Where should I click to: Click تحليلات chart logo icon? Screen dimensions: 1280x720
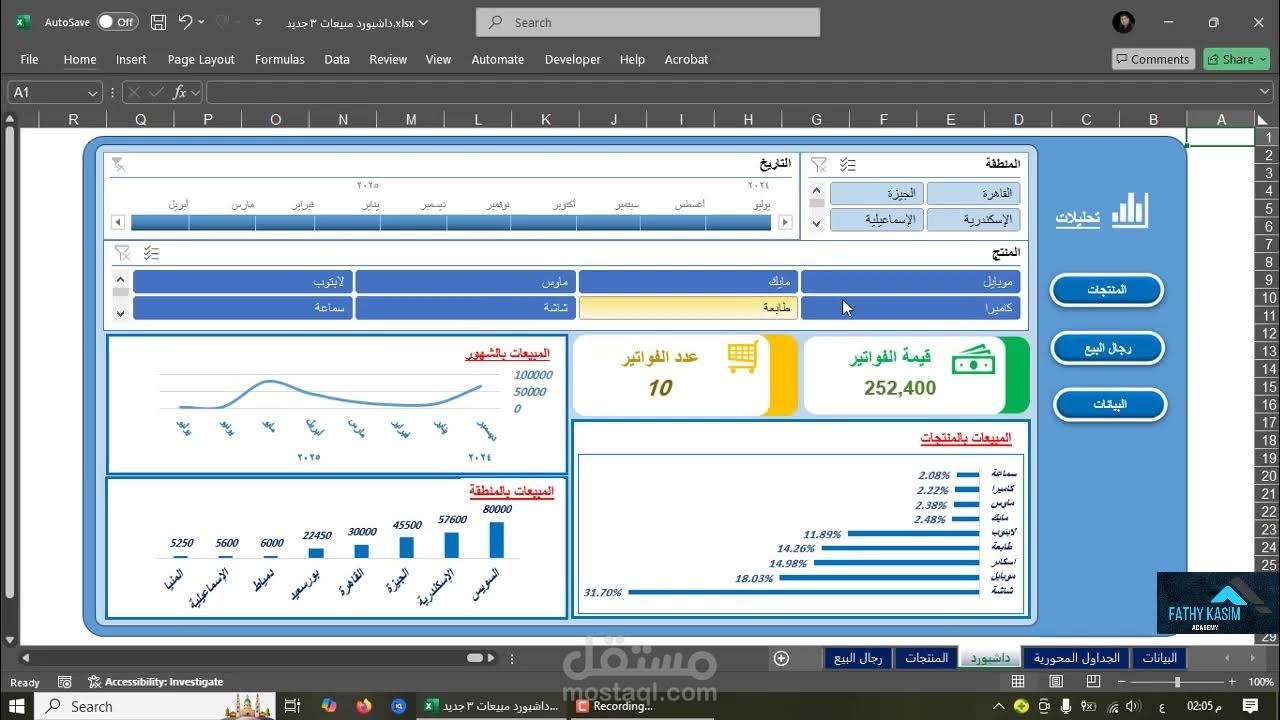1131,209
